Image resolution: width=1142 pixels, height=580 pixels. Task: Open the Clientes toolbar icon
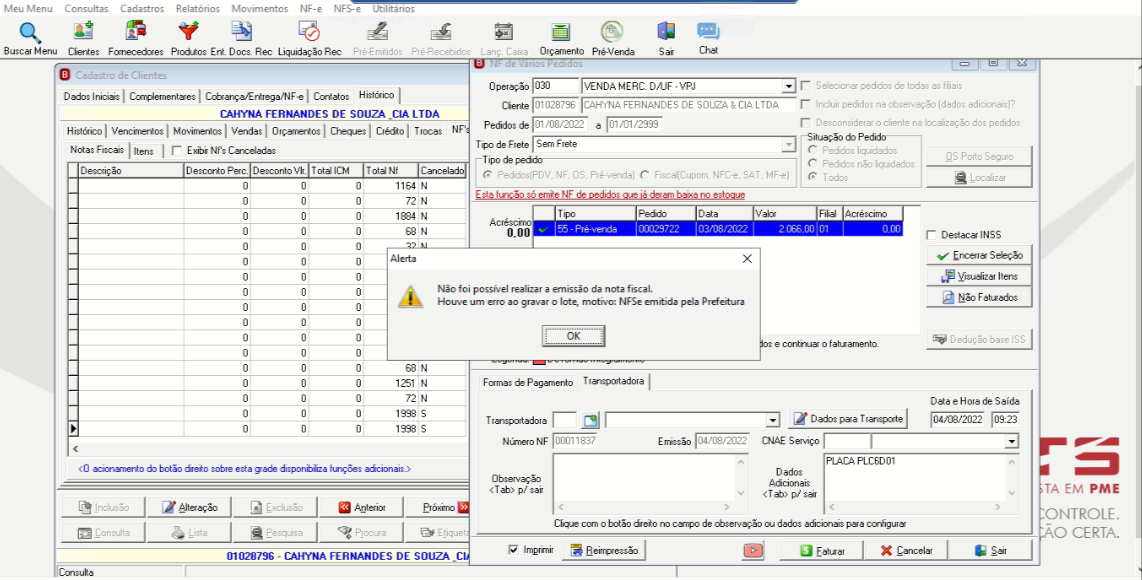83,32
